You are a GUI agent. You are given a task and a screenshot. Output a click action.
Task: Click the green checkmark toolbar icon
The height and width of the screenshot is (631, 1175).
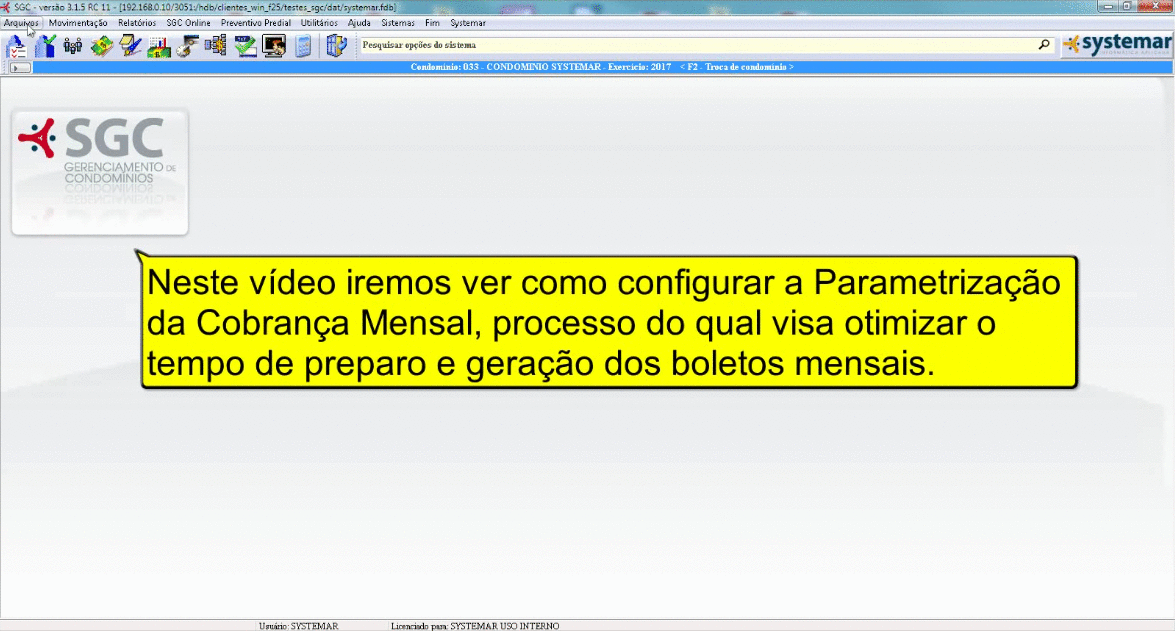point(245,45)
